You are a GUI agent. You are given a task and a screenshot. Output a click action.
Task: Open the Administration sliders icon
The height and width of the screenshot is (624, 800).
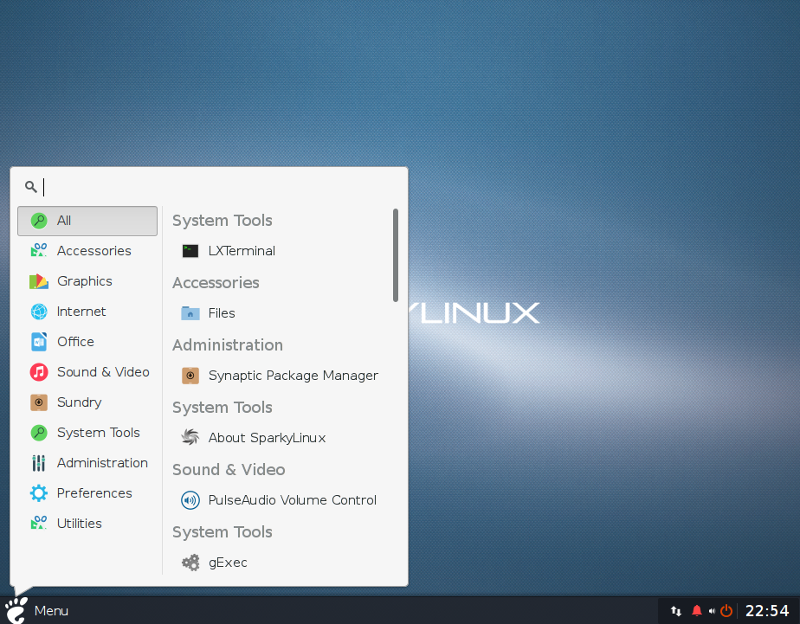click(39, 463)
